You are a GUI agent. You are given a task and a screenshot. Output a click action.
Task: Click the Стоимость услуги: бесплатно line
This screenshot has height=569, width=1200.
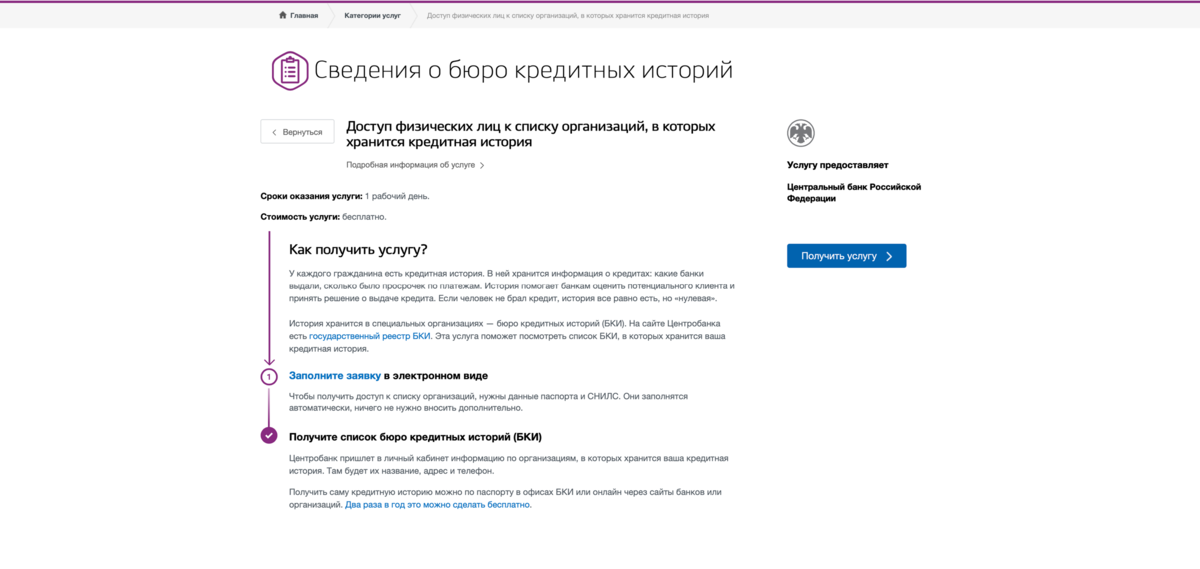(323, 216)
